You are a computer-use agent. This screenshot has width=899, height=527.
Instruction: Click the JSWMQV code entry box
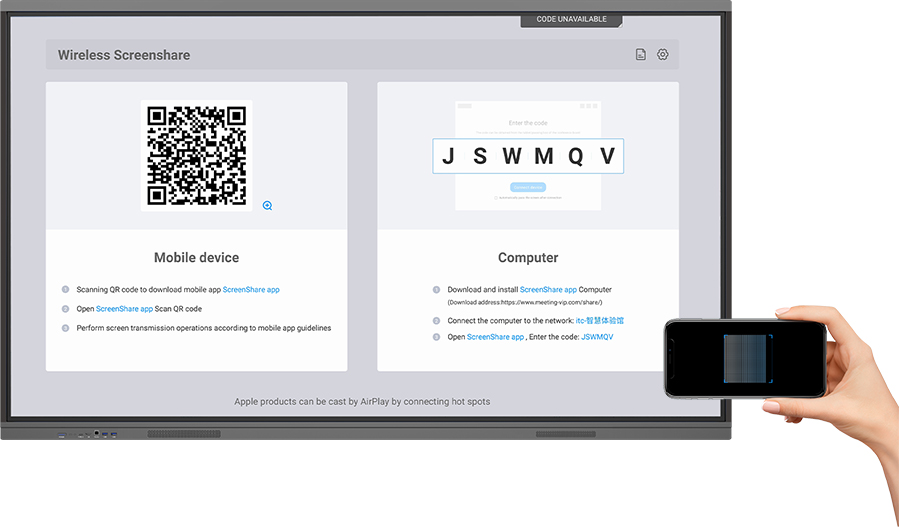tap(528, 156)
